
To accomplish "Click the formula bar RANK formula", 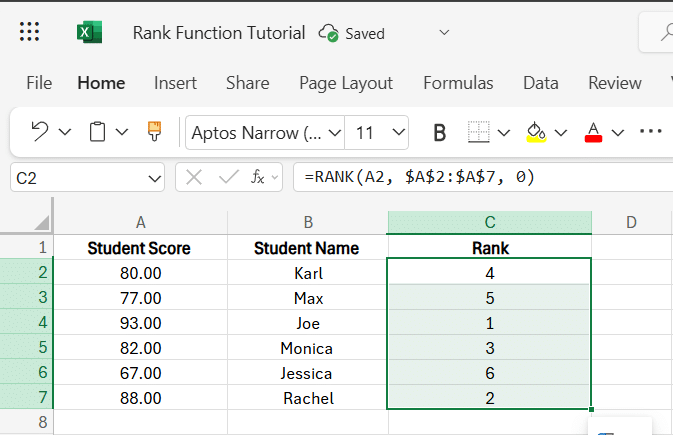I will click(419, 176).
